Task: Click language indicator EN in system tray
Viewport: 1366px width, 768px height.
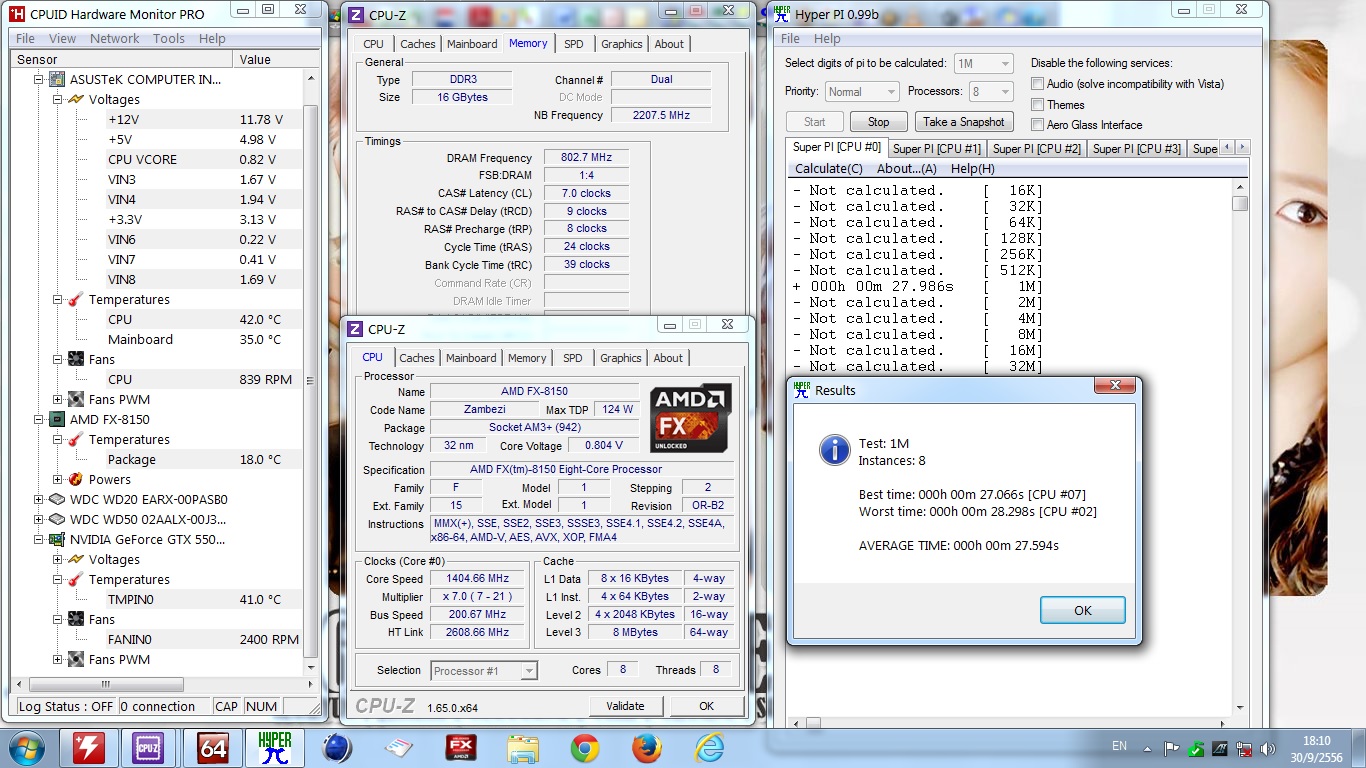Action: (1120, 746)
